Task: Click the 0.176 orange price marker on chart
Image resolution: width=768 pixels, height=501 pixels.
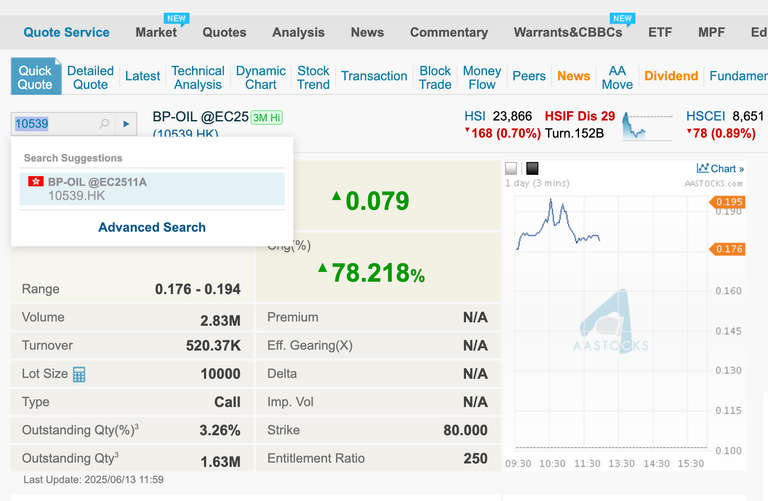Action: (x=728, y=249)
